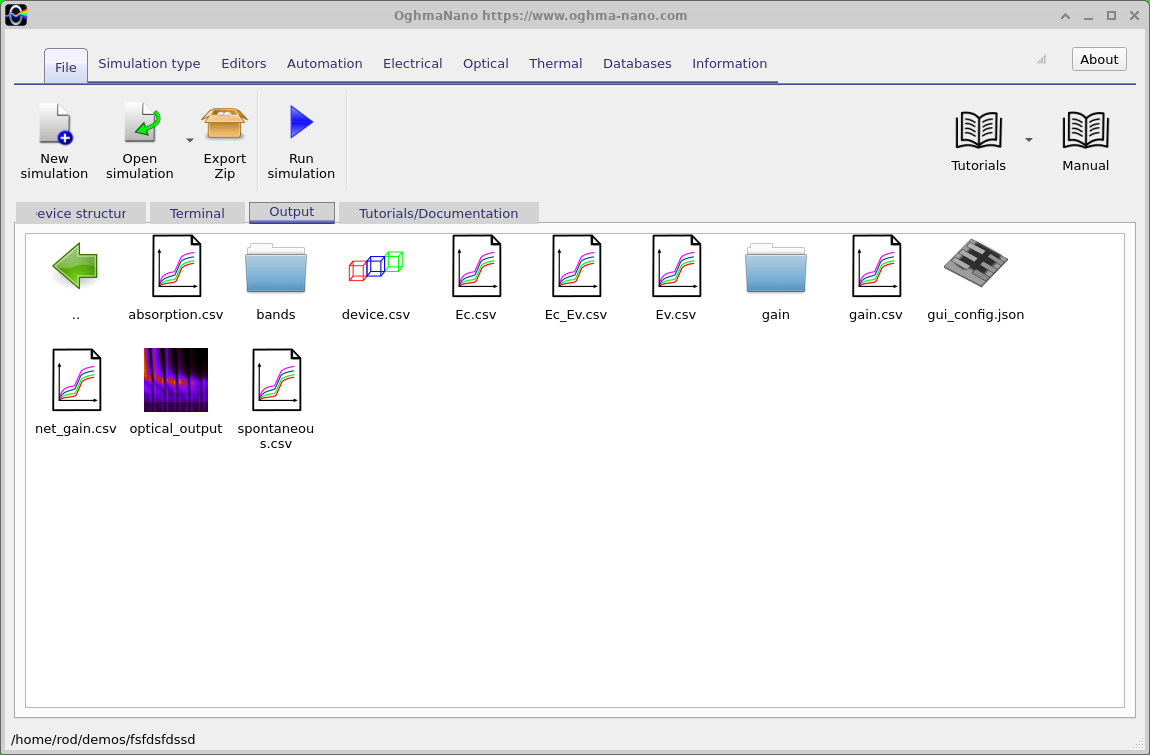Switch to the Tutorials/Documentation tab

pyautogui.click(x=439, y=214)
